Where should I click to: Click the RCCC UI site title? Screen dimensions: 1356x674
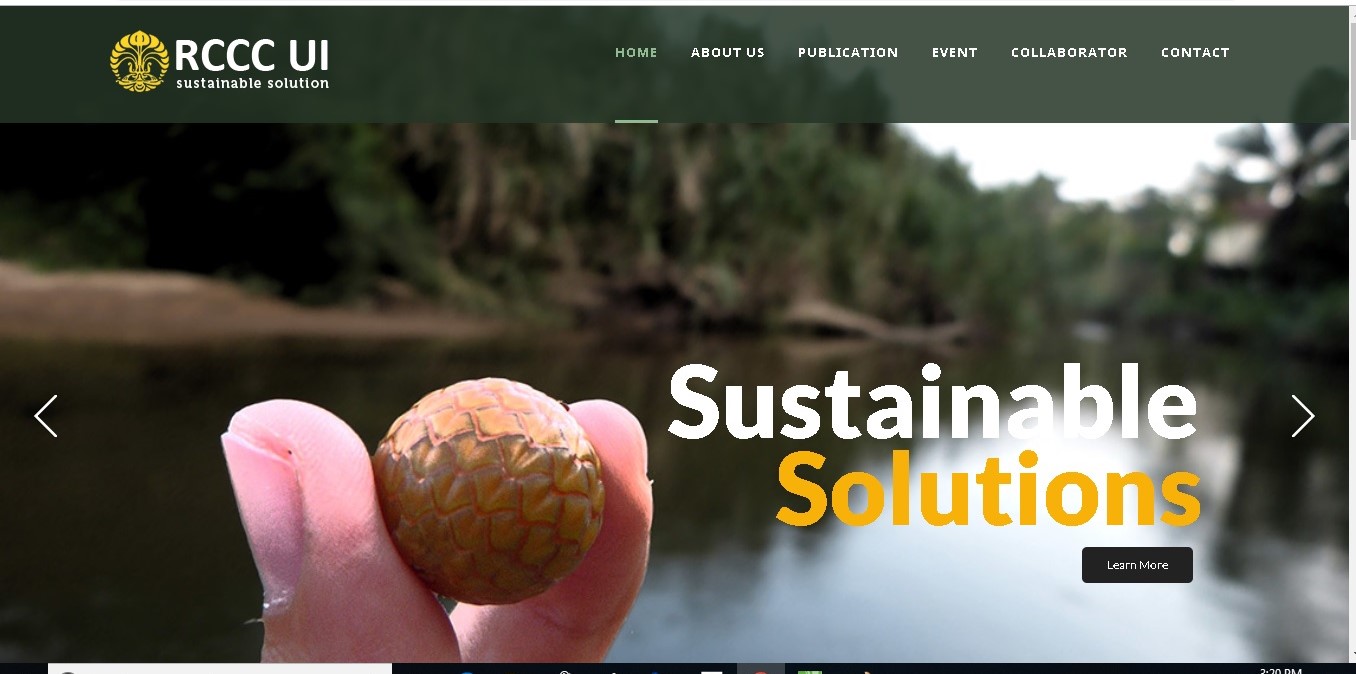click(251, 55)
